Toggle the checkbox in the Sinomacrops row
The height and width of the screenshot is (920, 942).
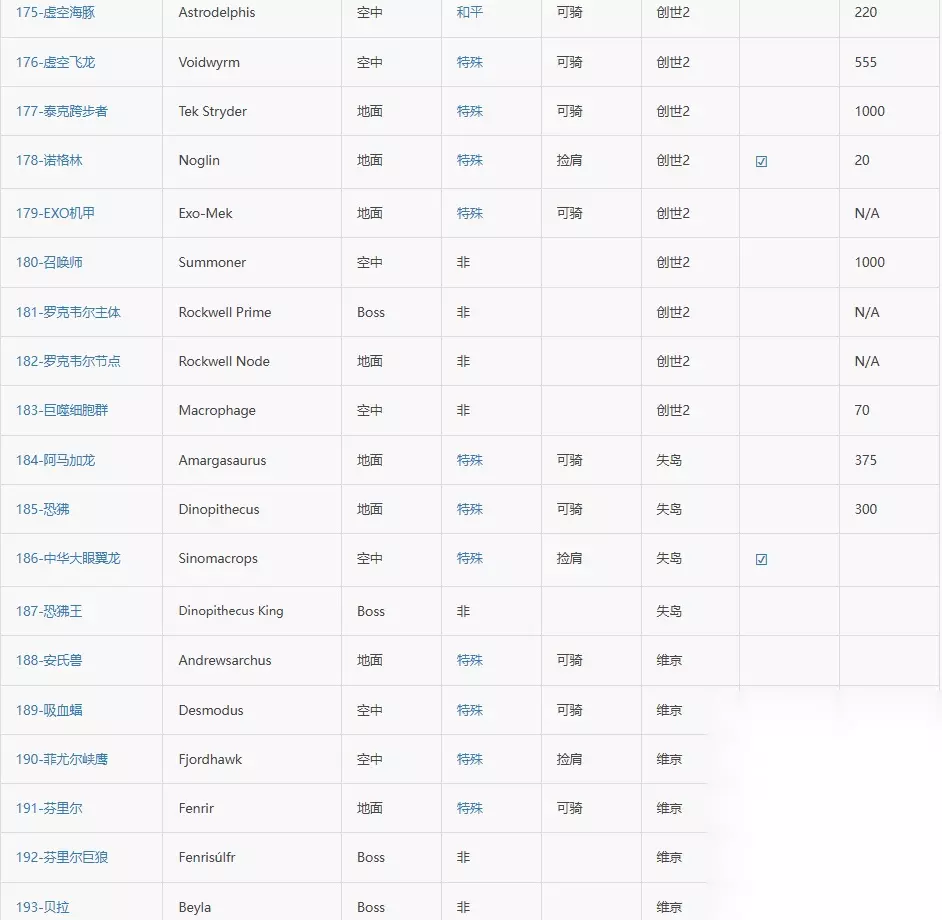761,559
